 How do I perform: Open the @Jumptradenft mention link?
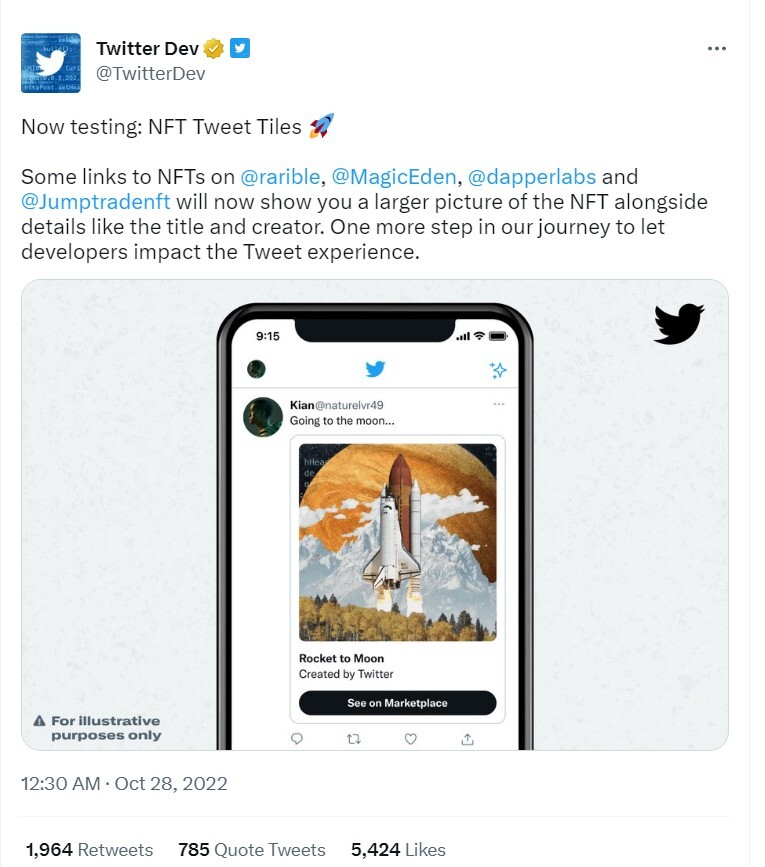pyautogui.click(x=96, y=202)
